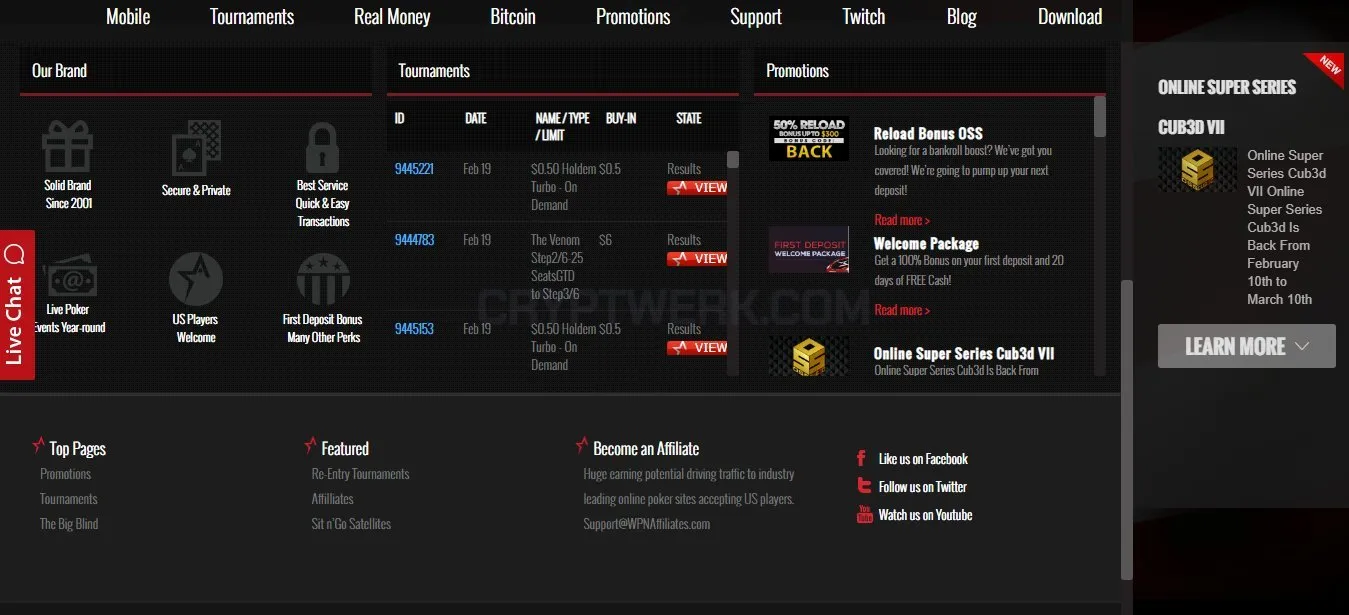1349x615 pixels.
Task: Click the Youtube icon
Action: pos(865,514)
